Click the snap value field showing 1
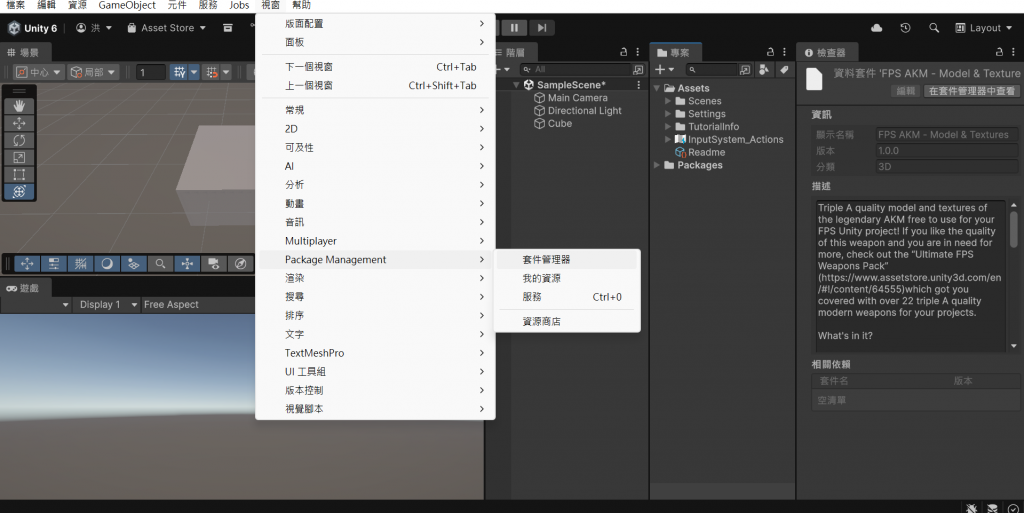Image resolution: width=1024 pixels, height=513 pixels. (151, 72)
